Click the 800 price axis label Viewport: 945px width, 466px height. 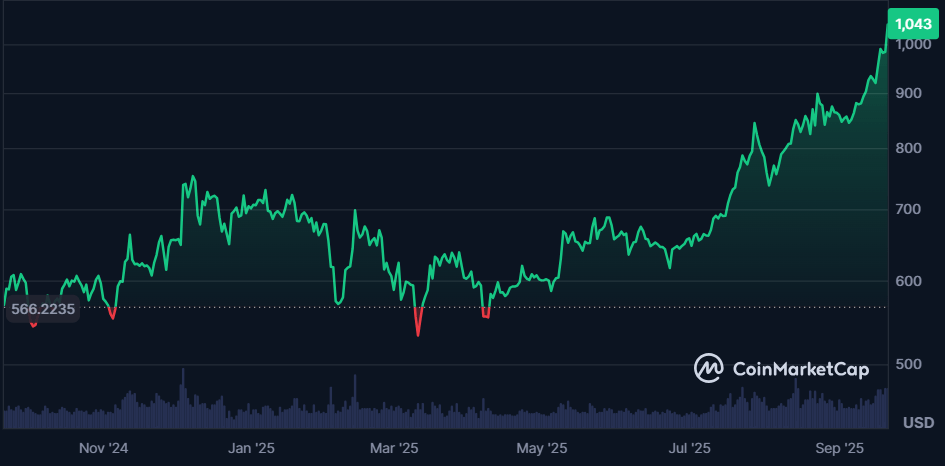pyautogui.click(x=908, y=149)
